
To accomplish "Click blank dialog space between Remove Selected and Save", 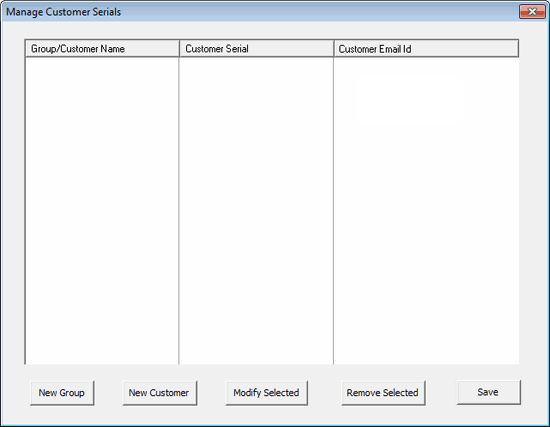I will tap(441, 393).
